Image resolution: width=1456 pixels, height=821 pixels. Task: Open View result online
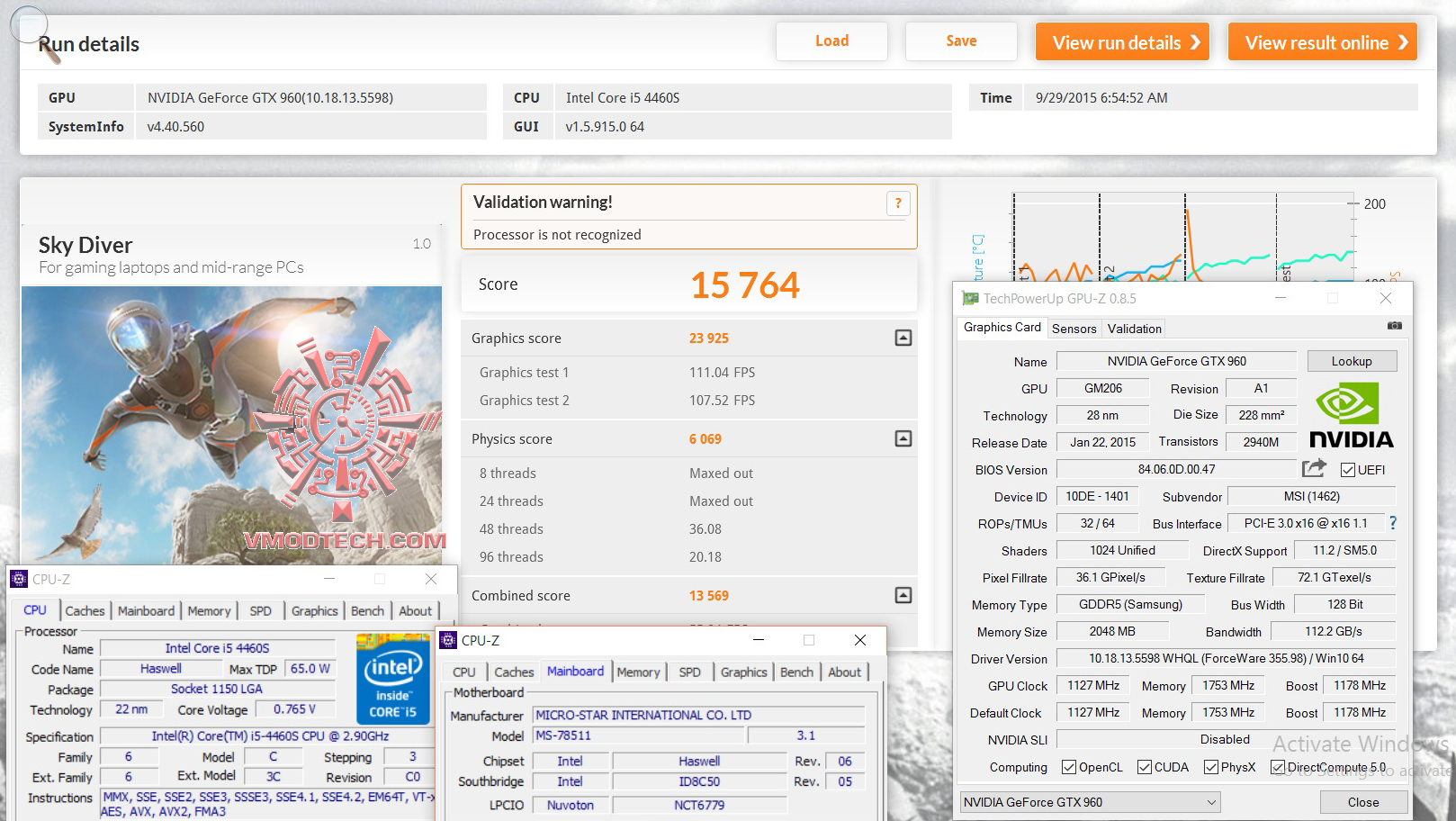[x=1323, y=42]
